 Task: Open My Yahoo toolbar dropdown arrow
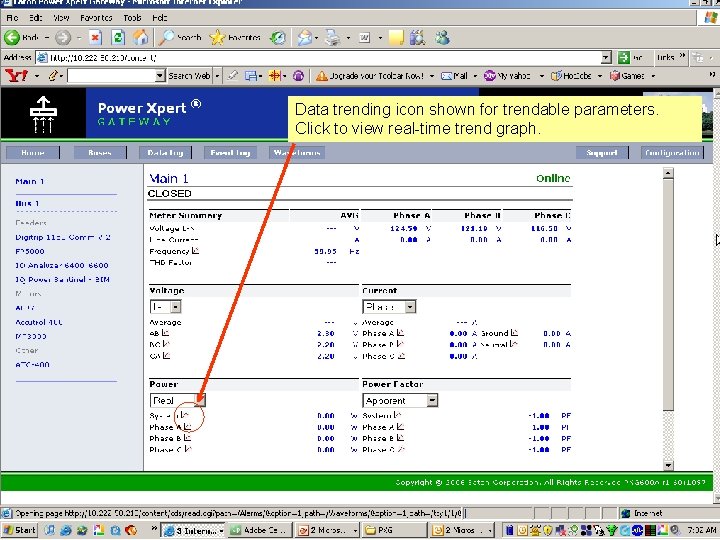pos(541,76)
